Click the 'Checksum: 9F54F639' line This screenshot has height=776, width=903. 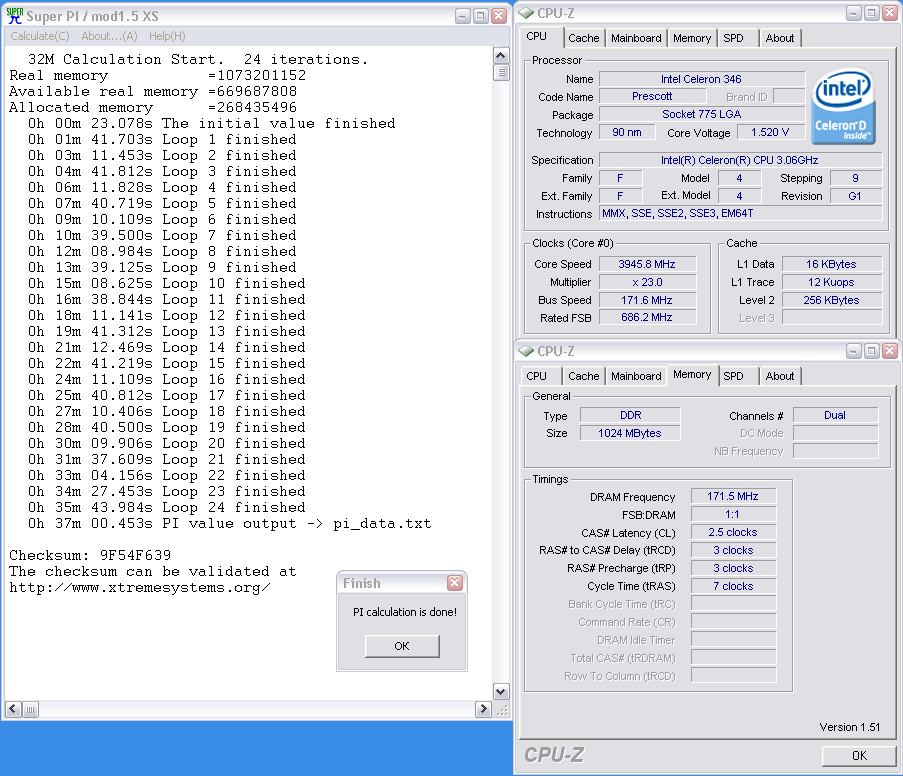pyautogui.click(x=90, y=555)
